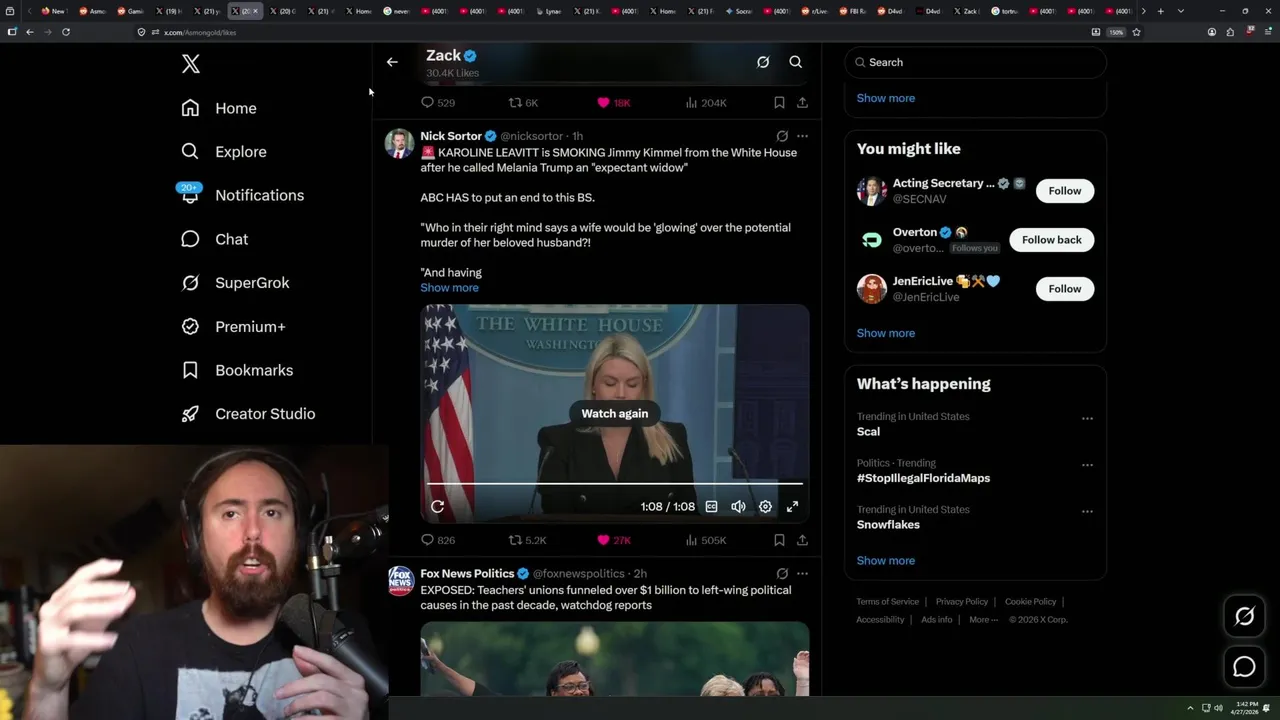
Task: Unlike the post with 27K likes
Action: [x=613, y=540]
